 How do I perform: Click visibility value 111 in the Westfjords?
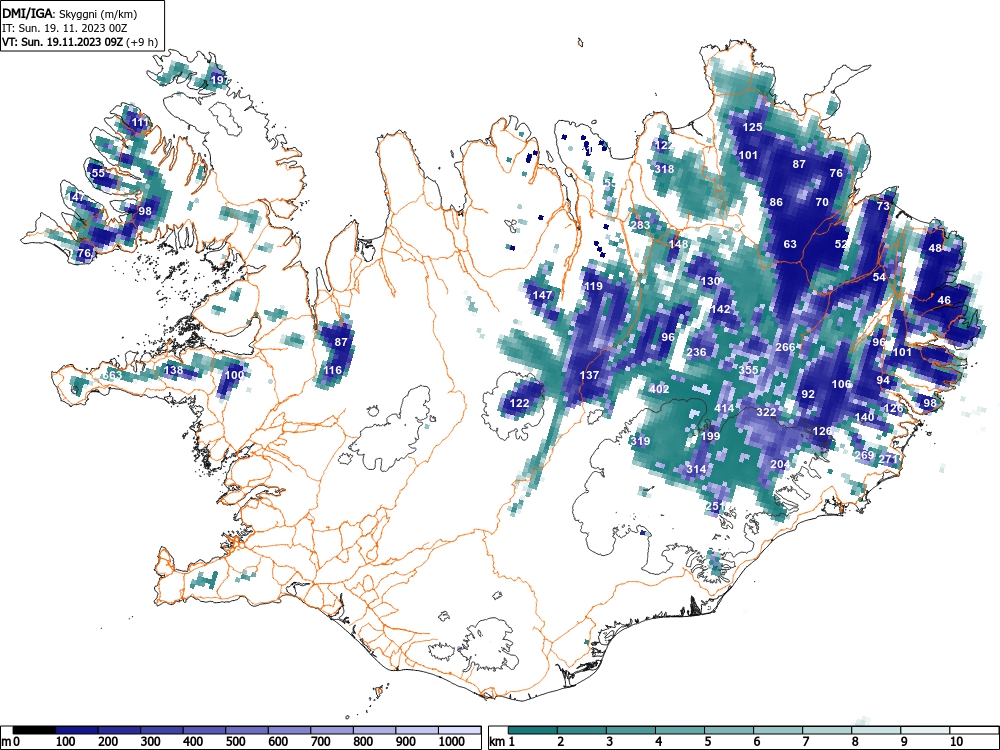[140, 122]
